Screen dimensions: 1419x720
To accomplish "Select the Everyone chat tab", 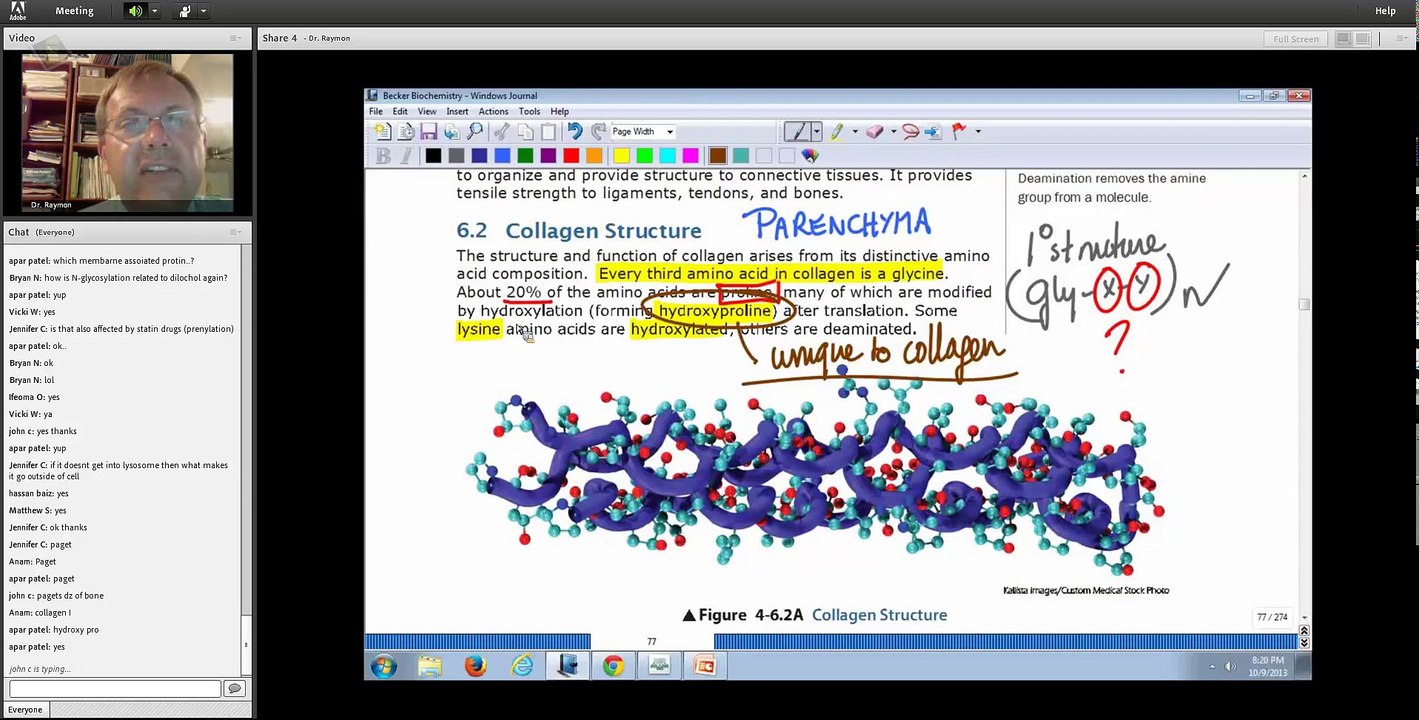I will 25,710.
